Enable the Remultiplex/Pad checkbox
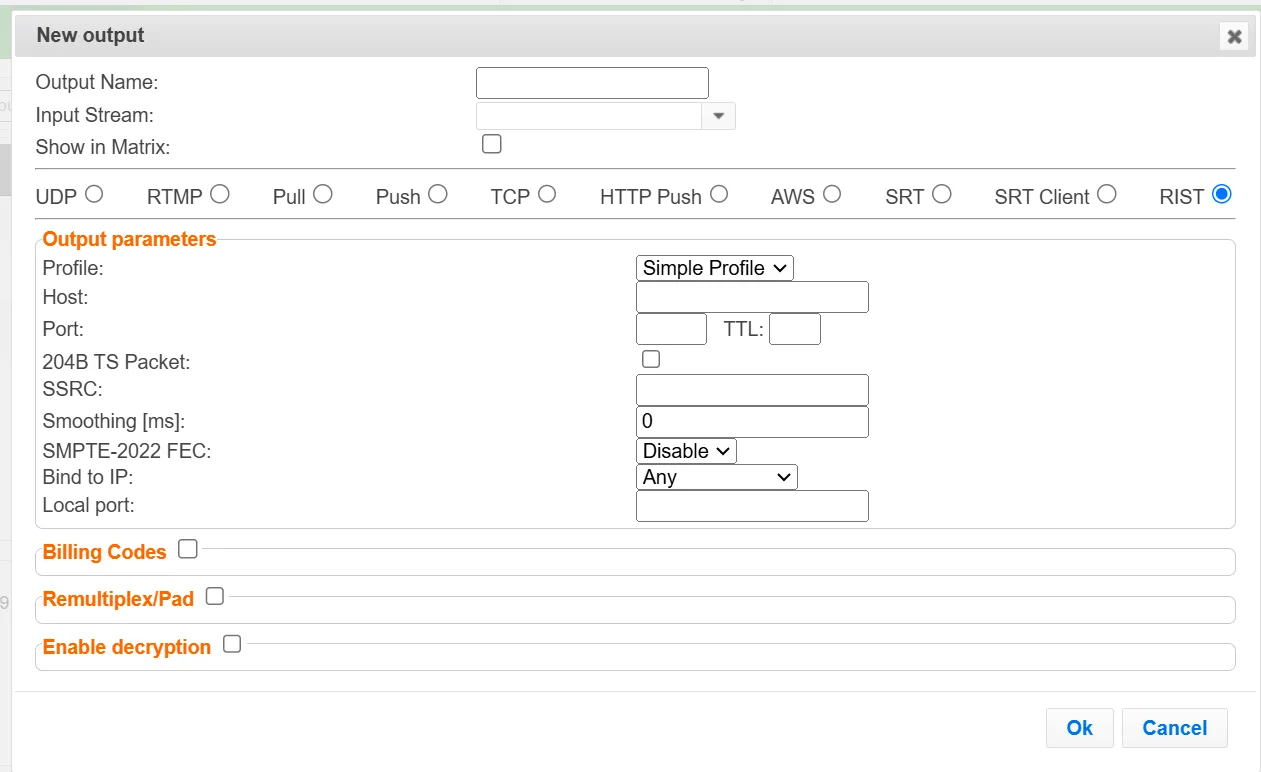The height and width of the screenshot is (772, 1261). (x=215, y=596)
